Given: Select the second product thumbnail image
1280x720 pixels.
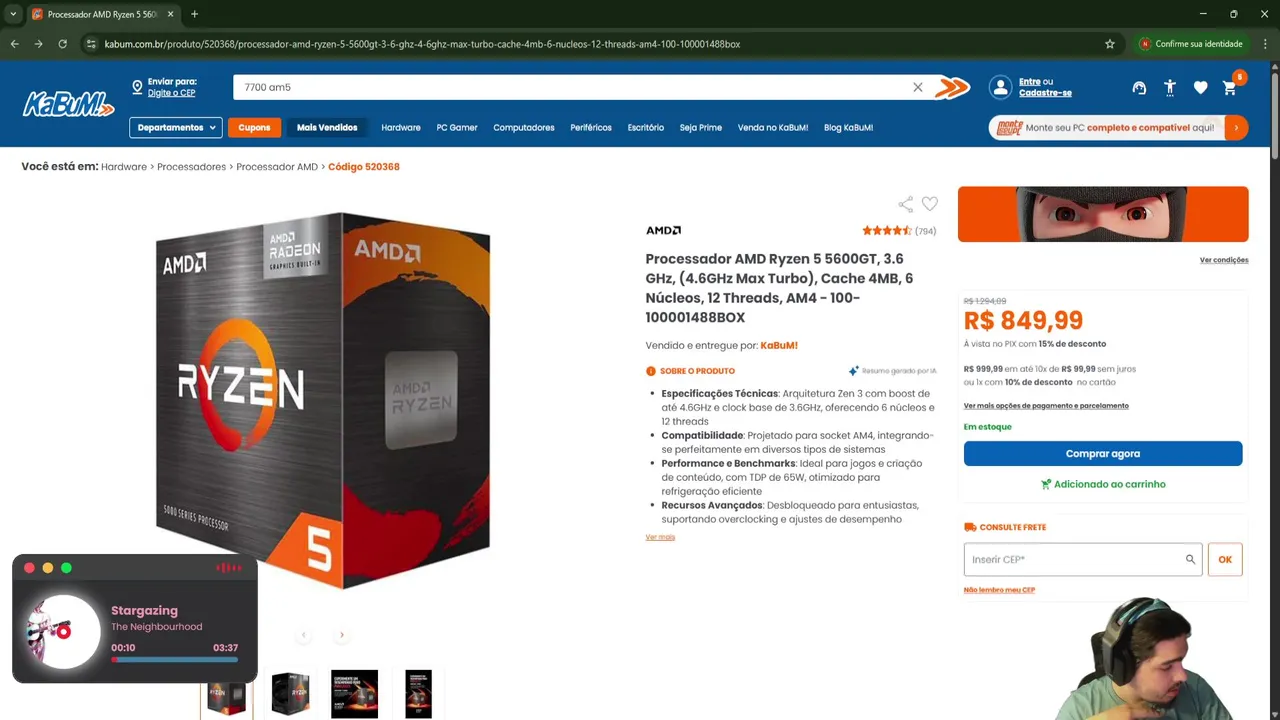Looking at the screenshot, I should coord(291,694).
